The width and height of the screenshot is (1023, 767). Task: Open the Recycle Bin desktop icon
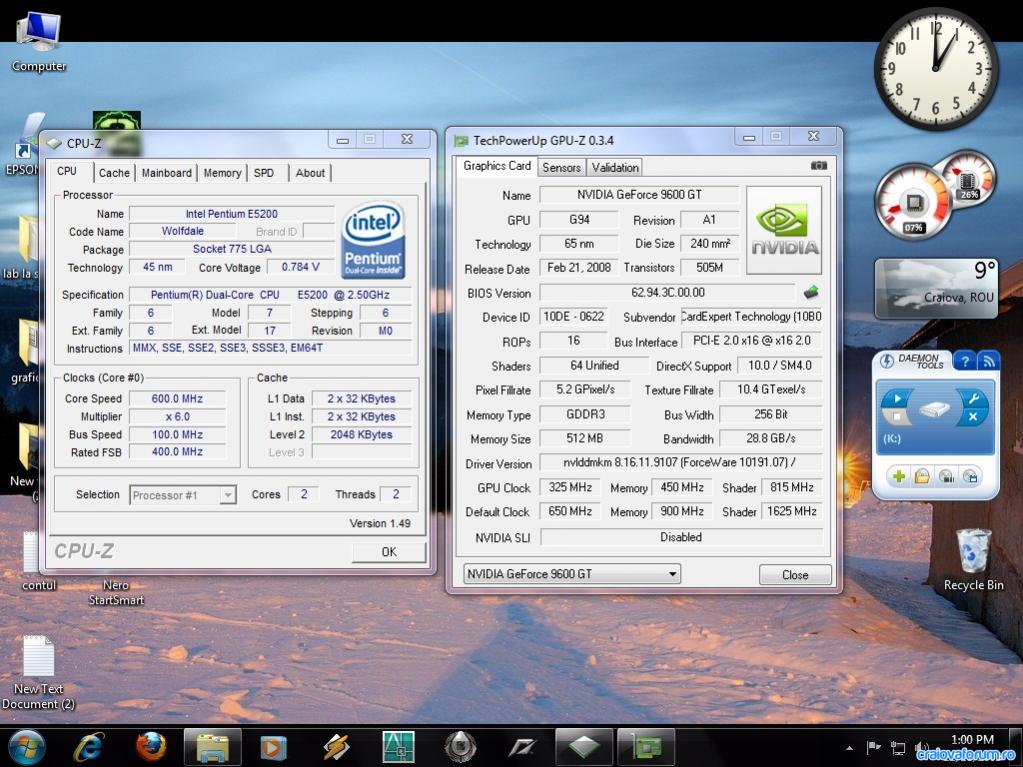click(x=973, y=560)
